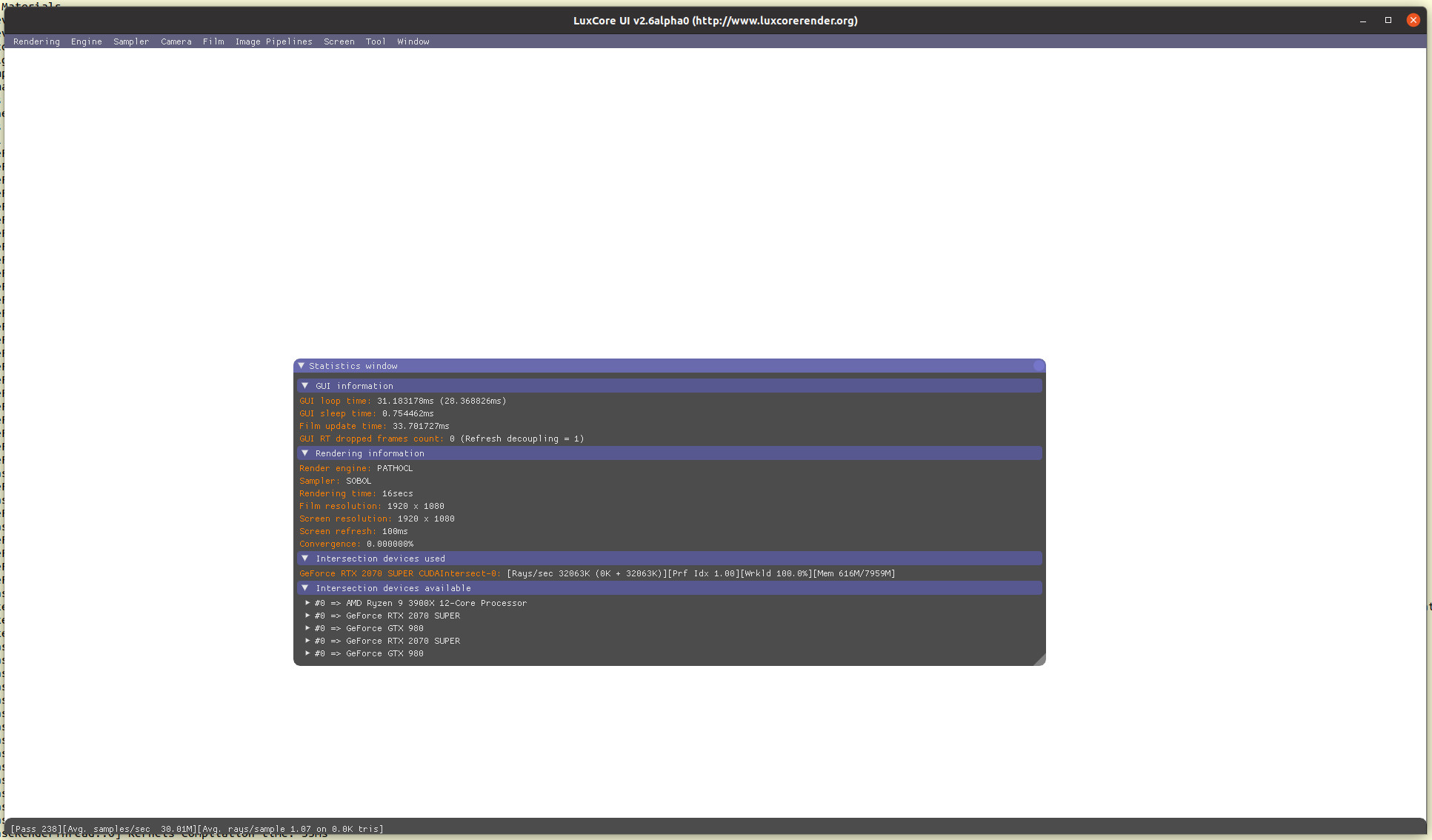1432x840 pixels.
Task: Open the Film menu
Action: 213,41
